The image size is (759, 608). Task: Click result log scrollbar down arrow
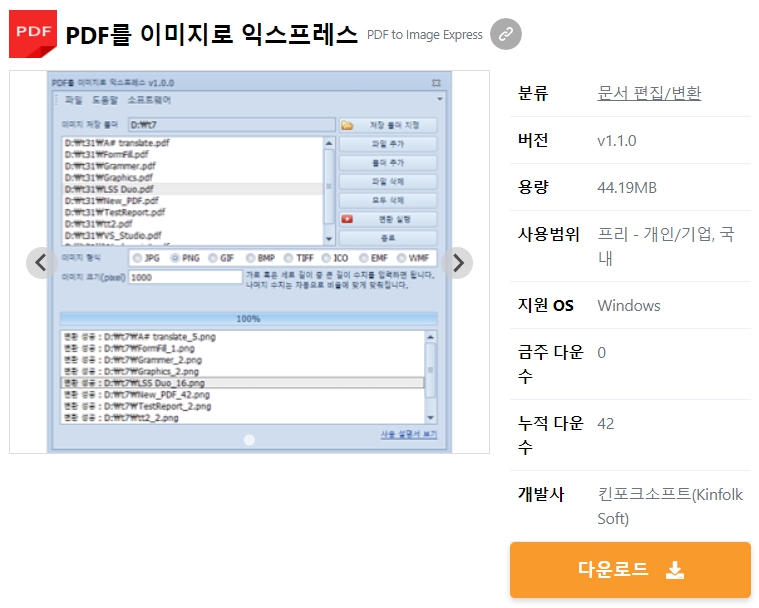[430, 418]
